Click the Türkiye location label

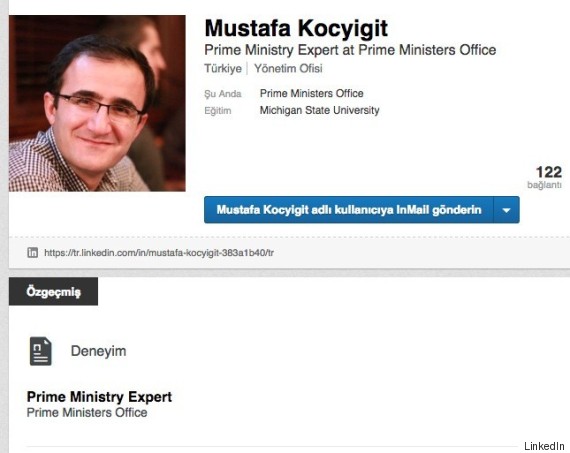223,68
